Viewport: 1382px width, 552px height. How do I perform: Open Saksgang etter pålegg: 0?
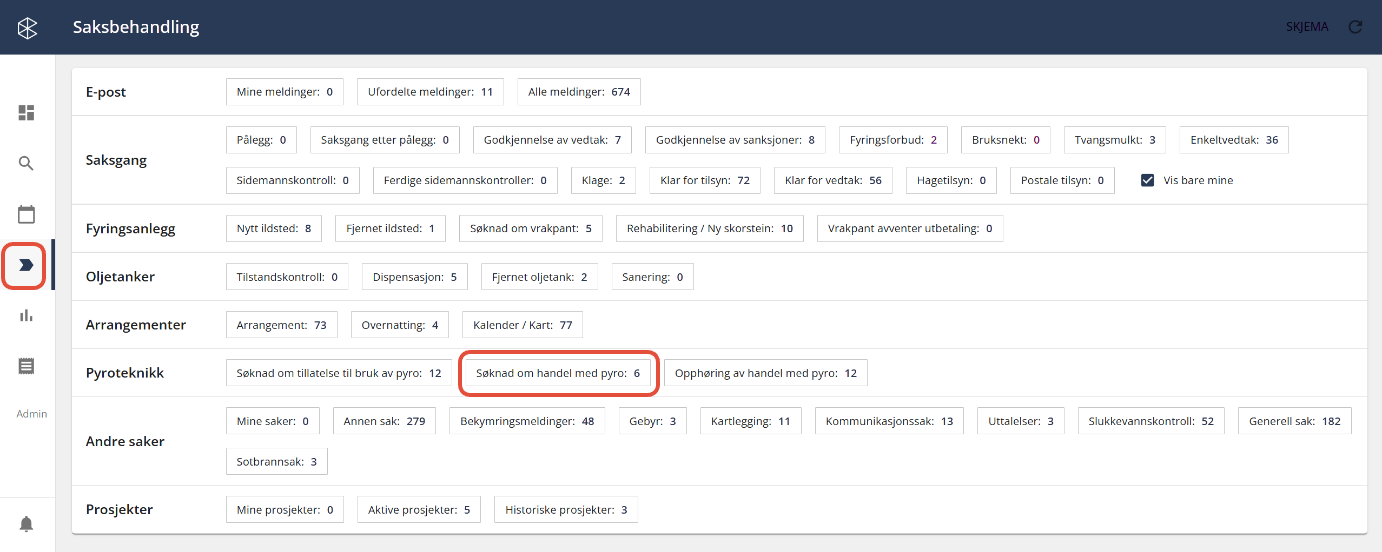coord(385,140)
